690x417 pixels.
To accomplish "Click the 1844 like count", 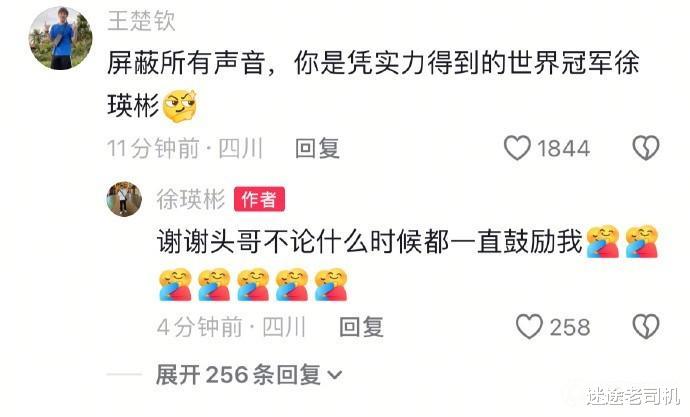I will pyautogui.click(x=563, y=148).
